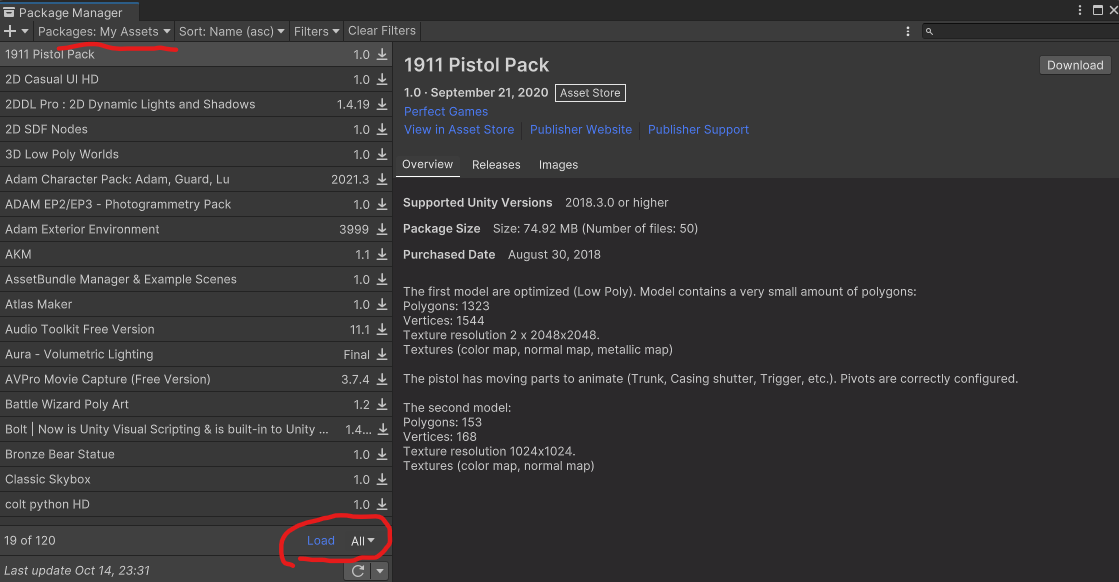The height and width of the screenshot is (582, 1119).
Task: Select the AKM package
Action: [196, 254]
